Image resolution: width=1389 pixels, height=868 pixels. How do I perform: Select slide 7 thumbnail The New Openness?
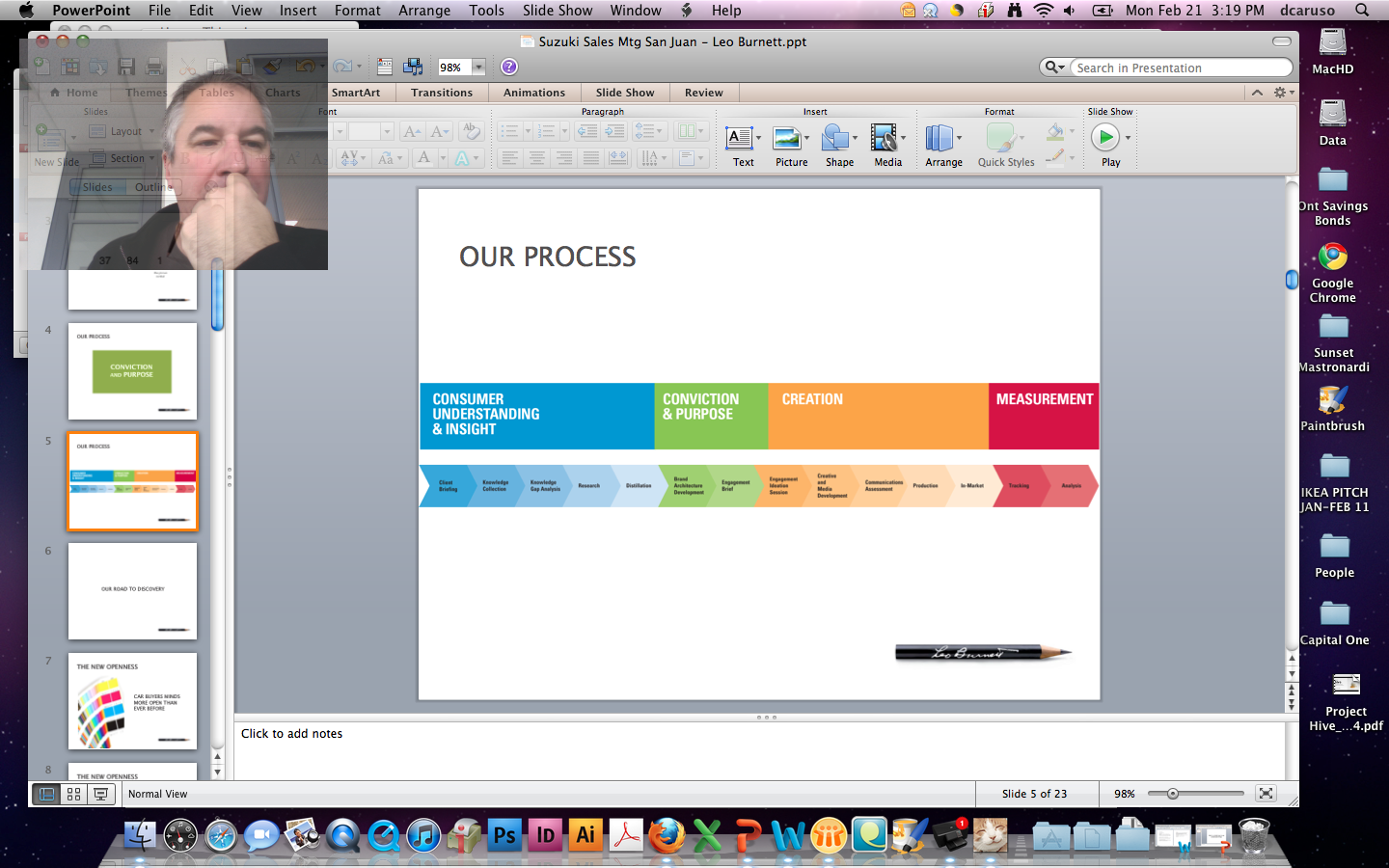132,701
